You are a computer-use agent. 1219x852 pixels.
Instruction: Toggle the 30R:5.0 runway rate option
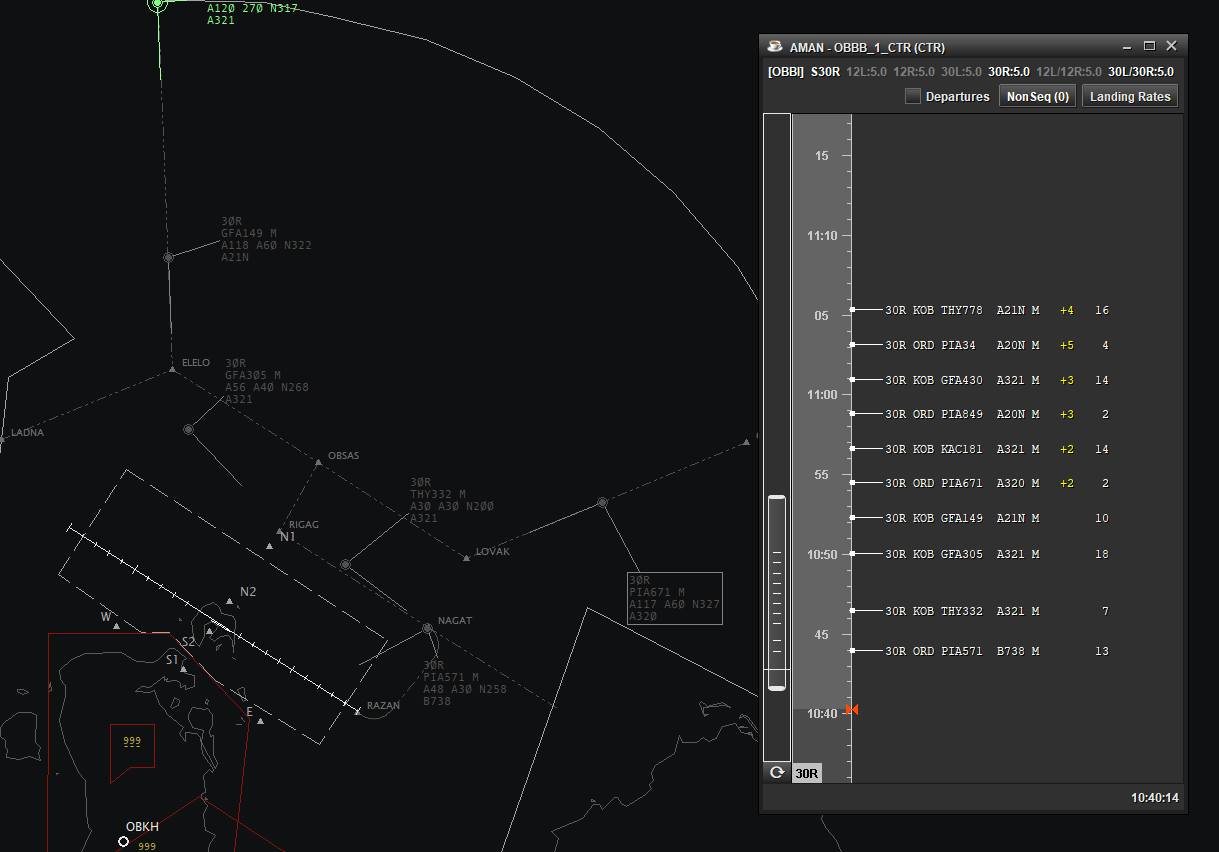[1008, 72]
